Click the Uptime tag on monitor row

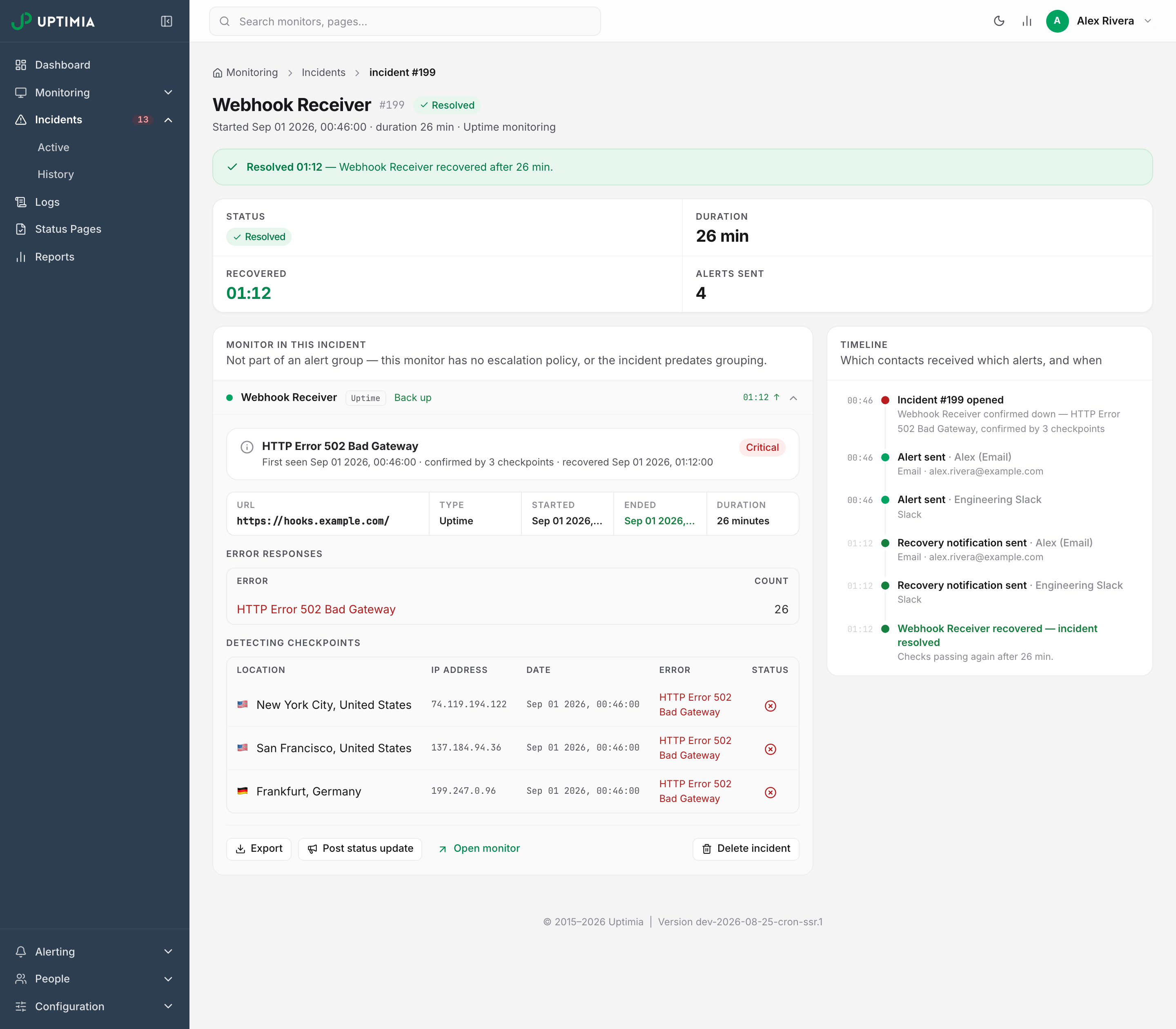365,398
